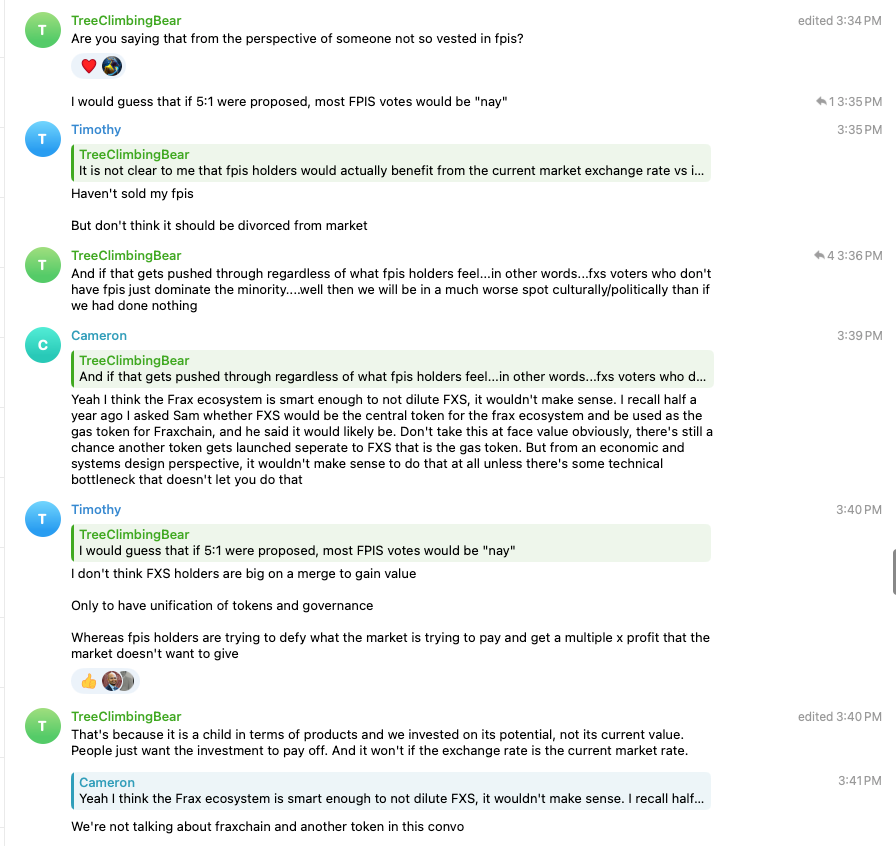This screenshot has width=896, height=846.
Task: Open quoted "And if that gets pushed through" reply
Action: (390, 368)
